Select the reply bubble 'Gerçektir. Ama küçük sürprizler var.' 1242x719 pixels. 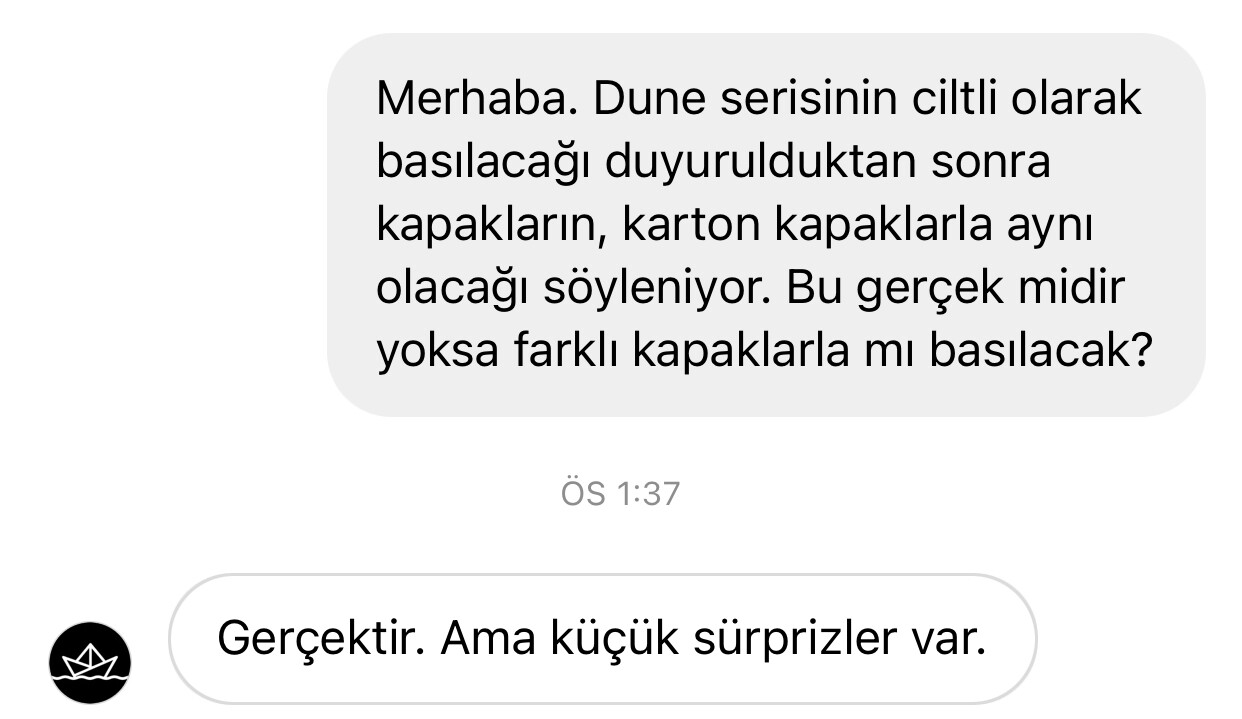point(602,639)
